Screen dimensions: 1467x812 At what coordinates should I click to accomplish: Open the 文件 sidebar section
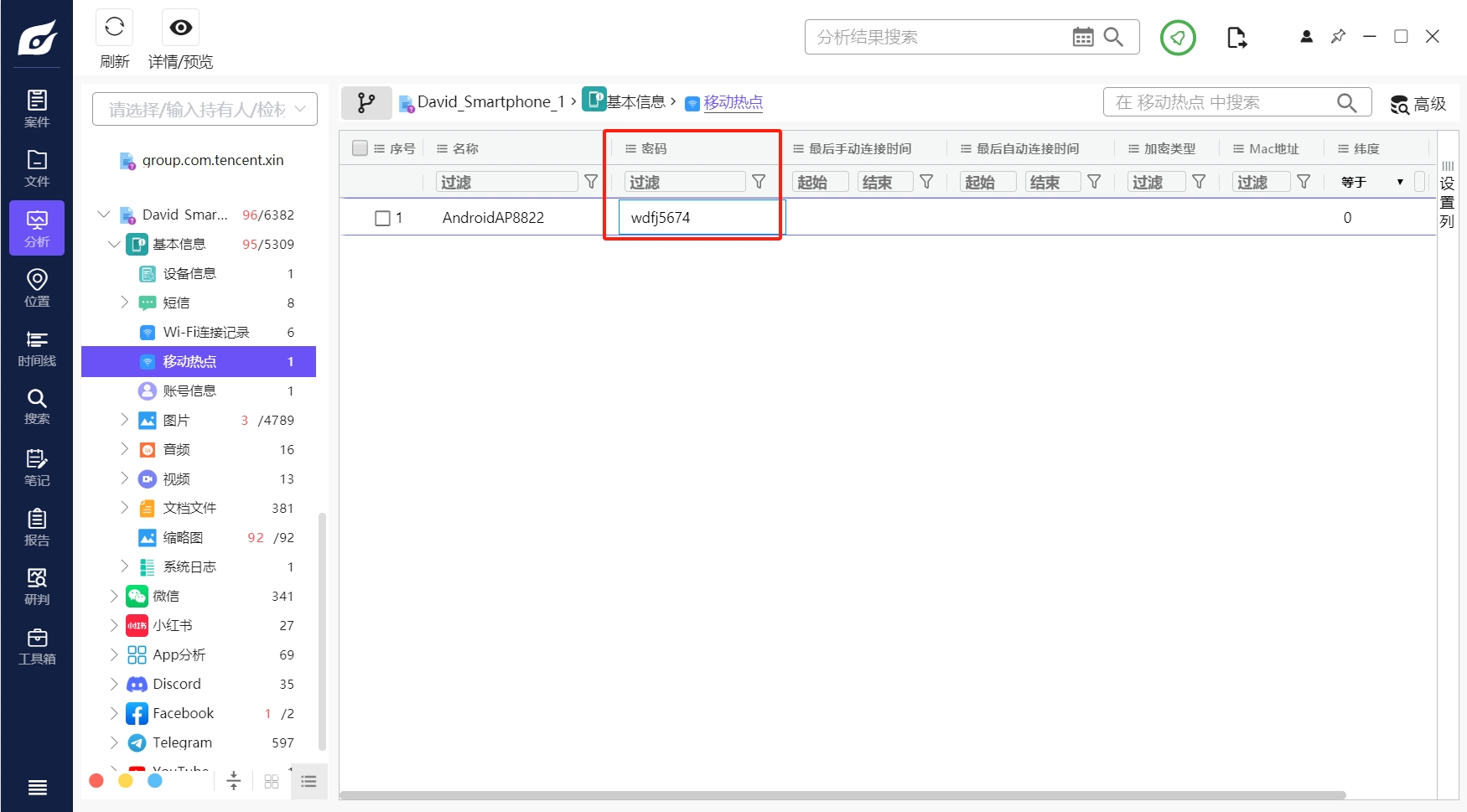[x=37, y=168]
